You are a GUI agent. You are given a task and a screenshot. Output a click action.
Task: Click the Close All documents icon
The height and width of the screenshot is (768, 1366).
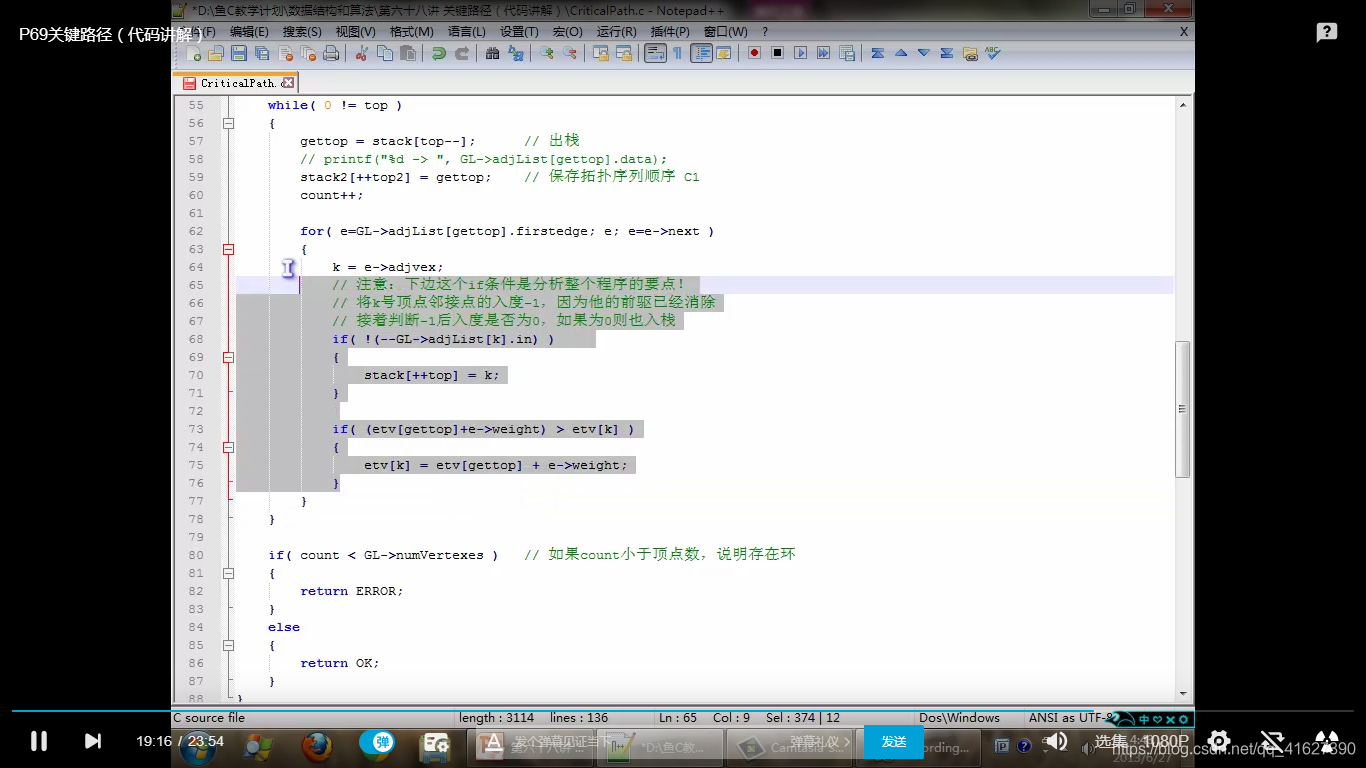pyautogui.click(x=308, y=53)
